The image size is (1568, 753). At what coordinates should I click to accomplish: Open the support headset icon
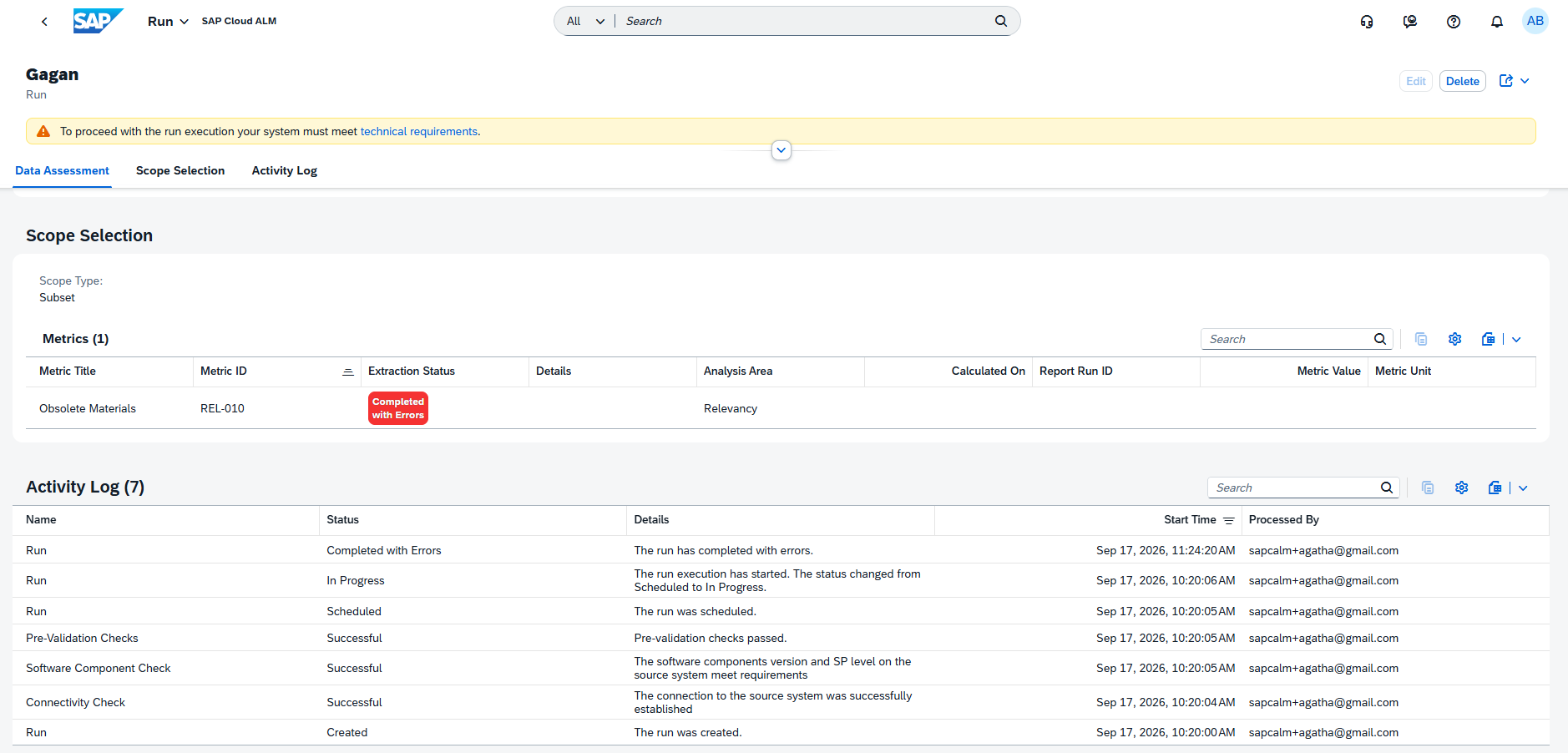pyautogui.click(x=1367, y=22)
